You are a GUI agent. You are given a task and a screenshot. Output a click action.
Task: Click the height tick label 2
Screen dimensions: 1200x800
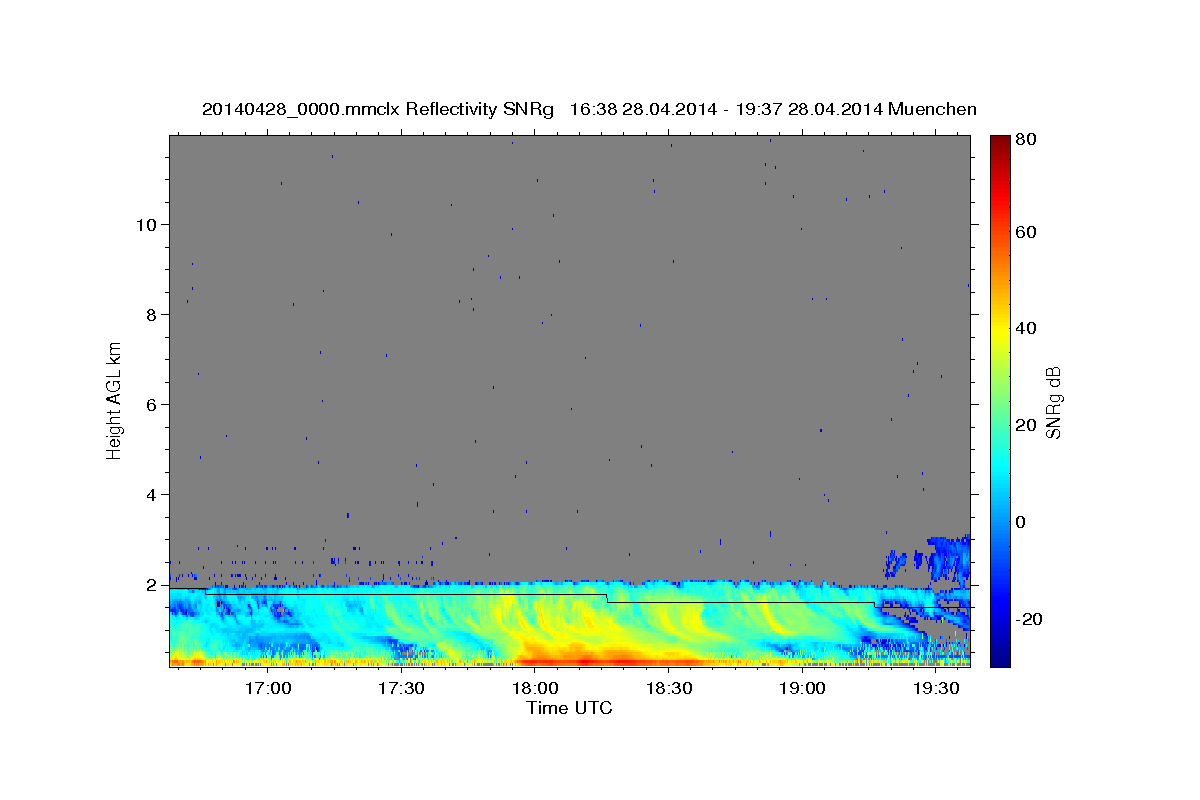coord(150,585)
